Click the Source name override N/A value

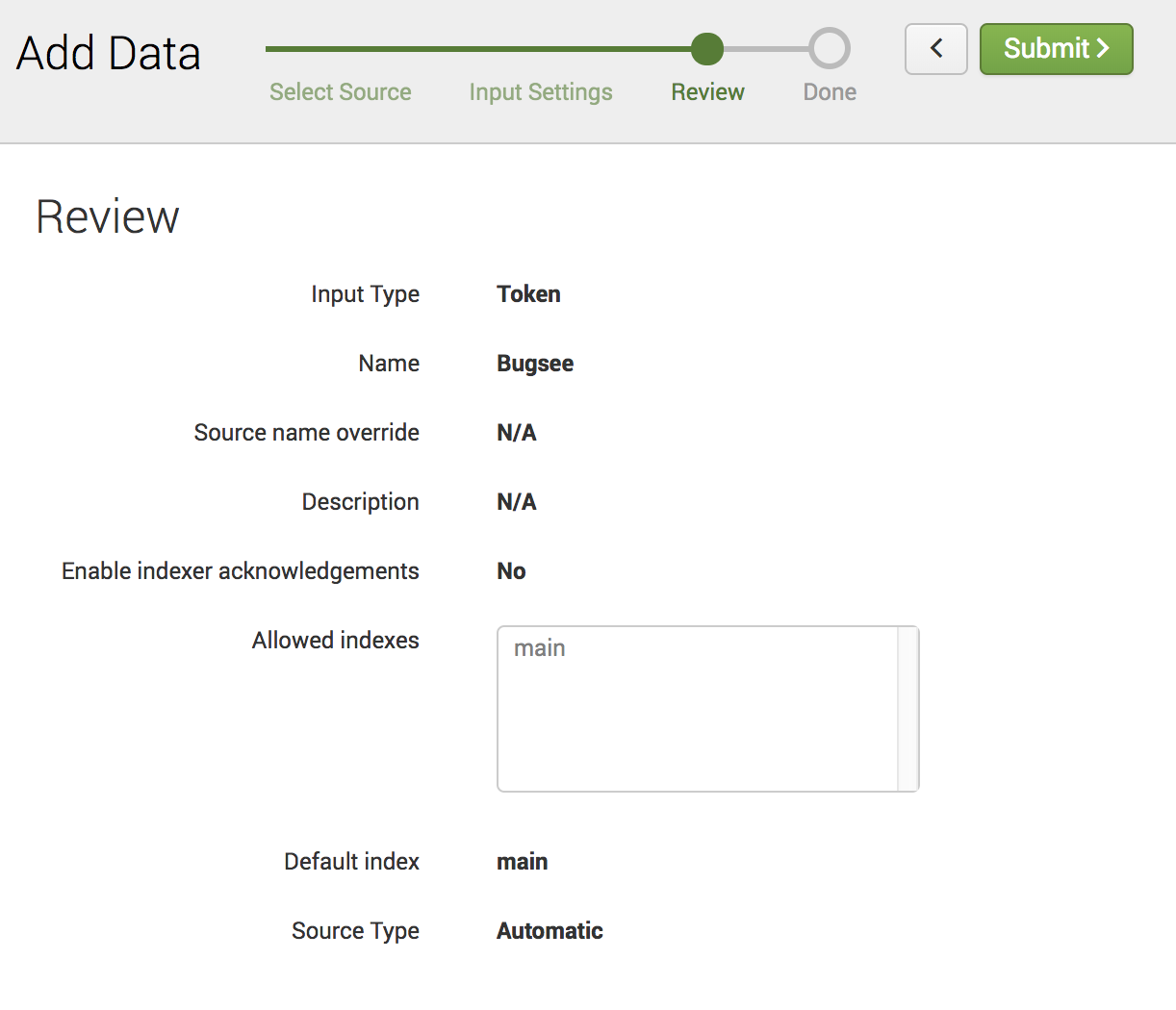517,433
